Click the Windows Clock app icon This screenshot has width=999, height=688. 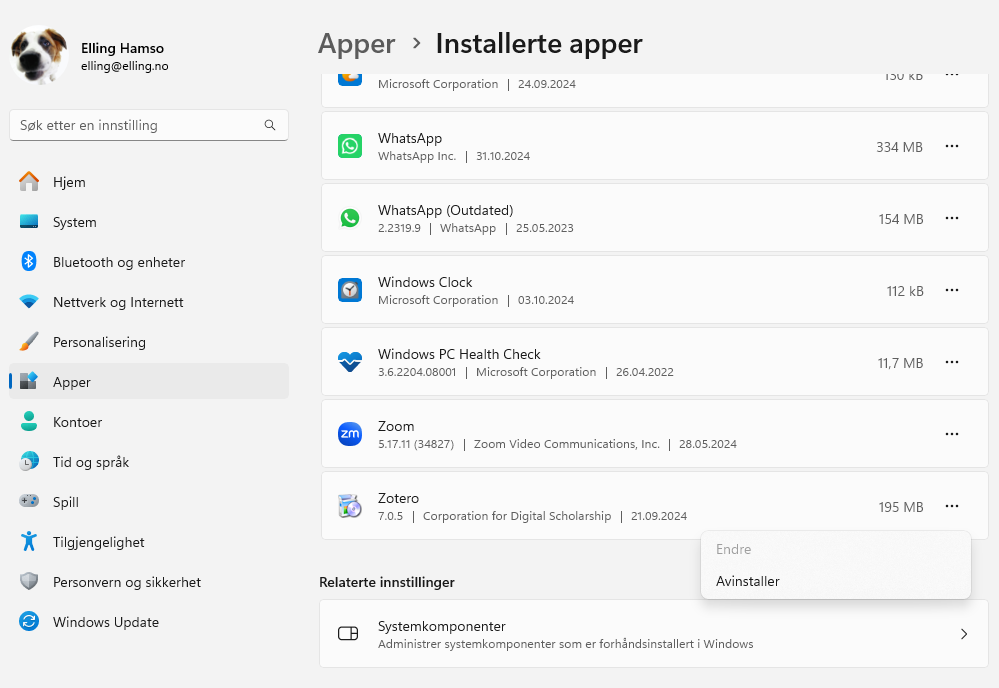tap(350, 290)
